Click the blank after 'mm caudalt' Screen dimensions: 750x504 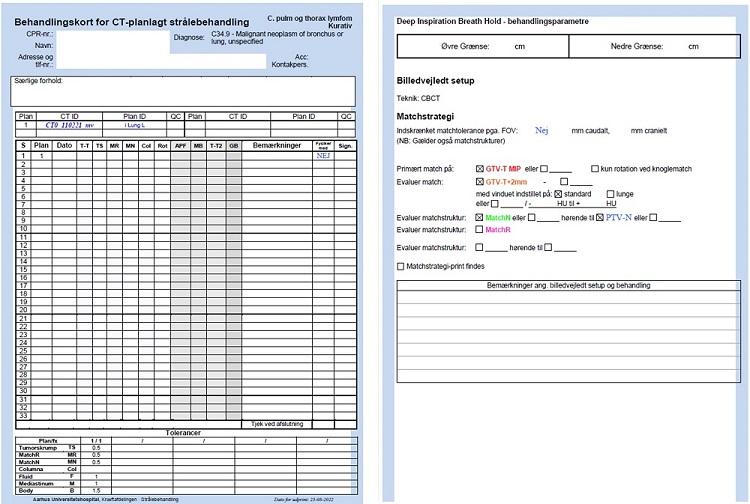(620, 131)
